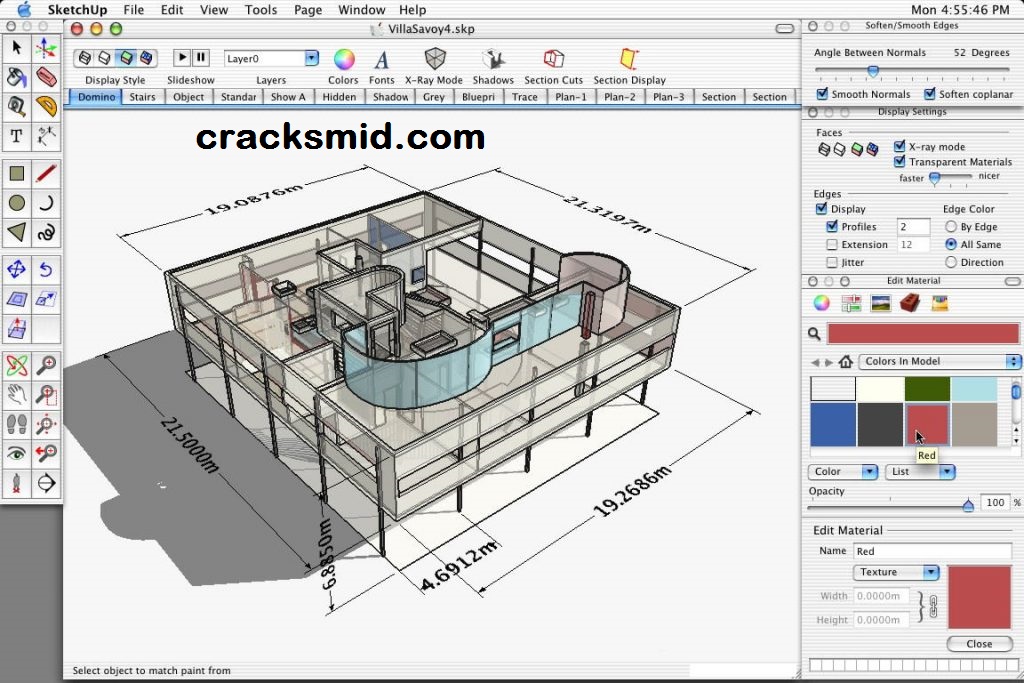Image resolution: width=1024 pixels, height=683 pixels.
Task: Select the Polygon triangle tool
Action: 17,232
